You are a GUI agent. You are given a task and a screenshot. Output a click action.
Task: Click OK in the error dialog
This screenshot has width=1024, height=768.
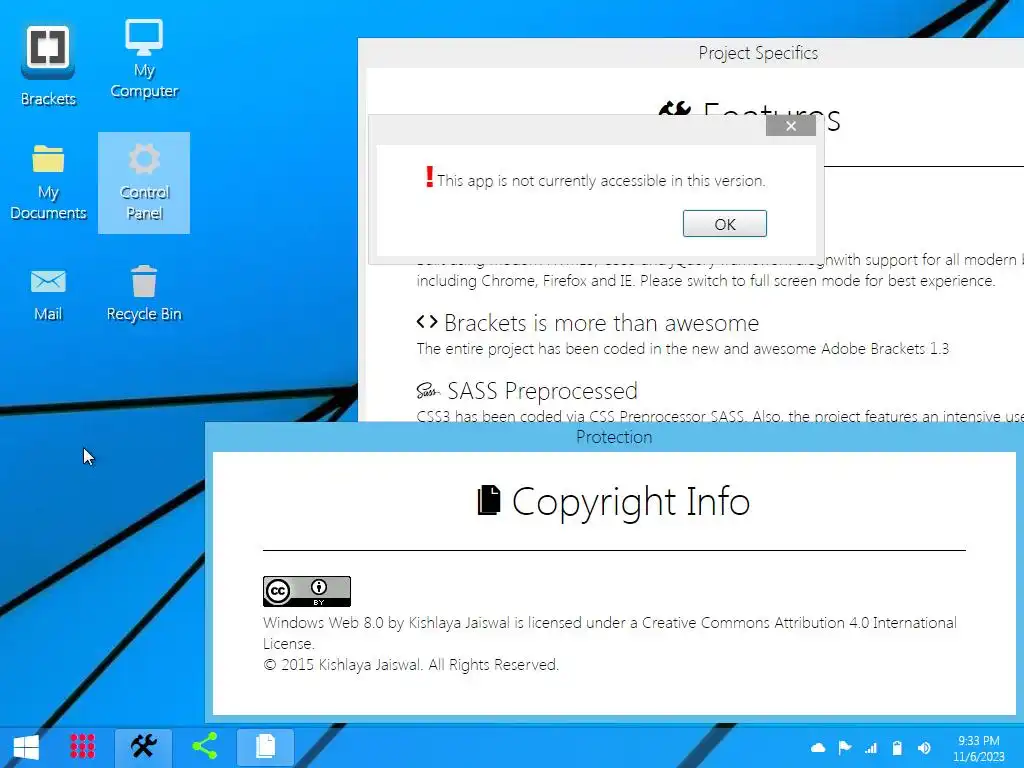[x=724, y=224]
